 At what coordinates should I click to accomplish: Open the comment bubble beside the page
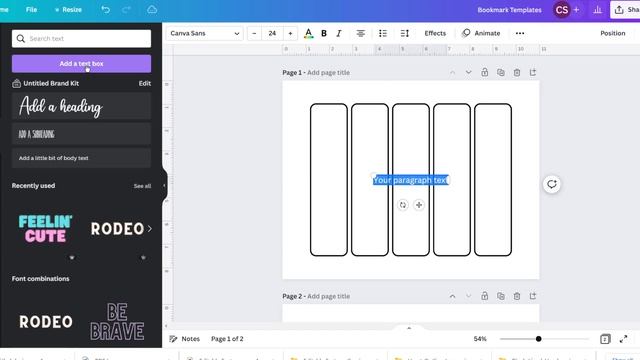(551, 184)
